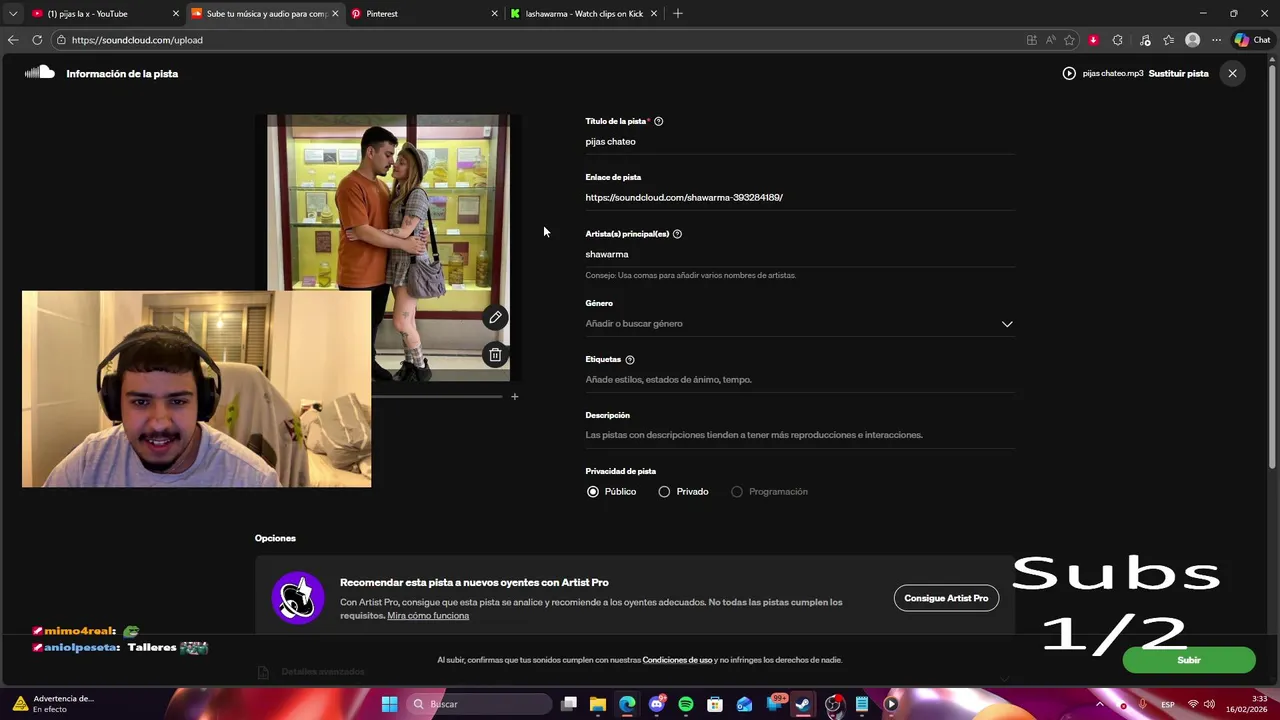
Task: Click the taskbar Buscar search box
Action: coord(480,704)
